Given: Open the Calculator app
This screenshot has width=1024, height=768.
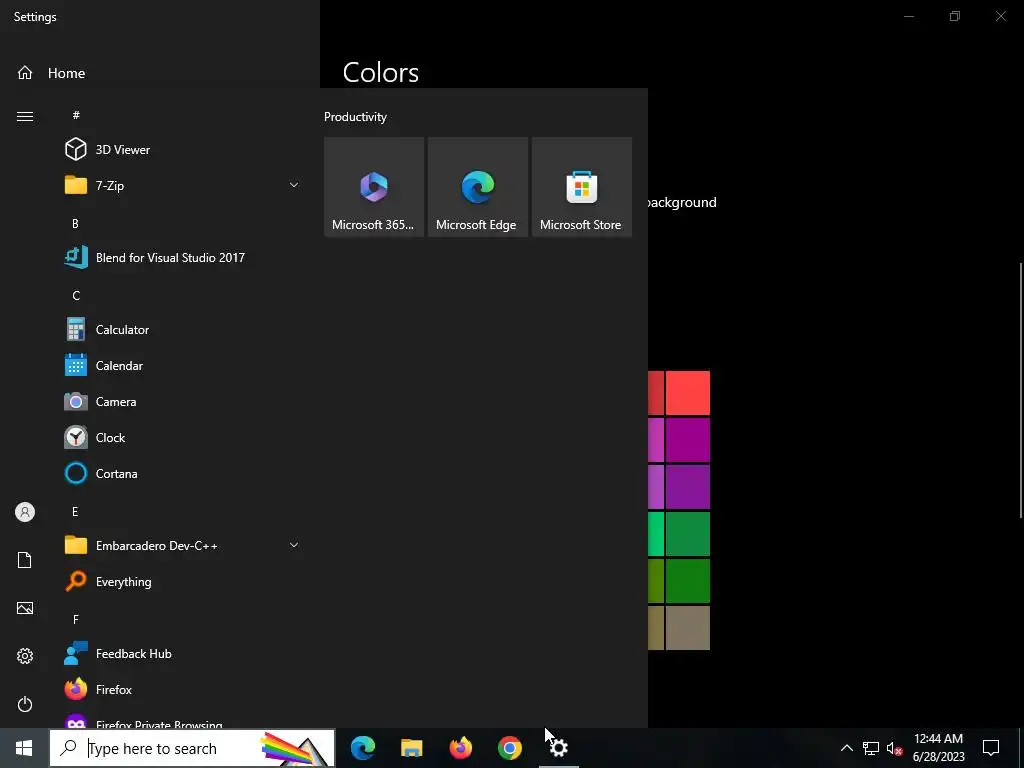Looking at the screenshot, I should coord(183,330).
